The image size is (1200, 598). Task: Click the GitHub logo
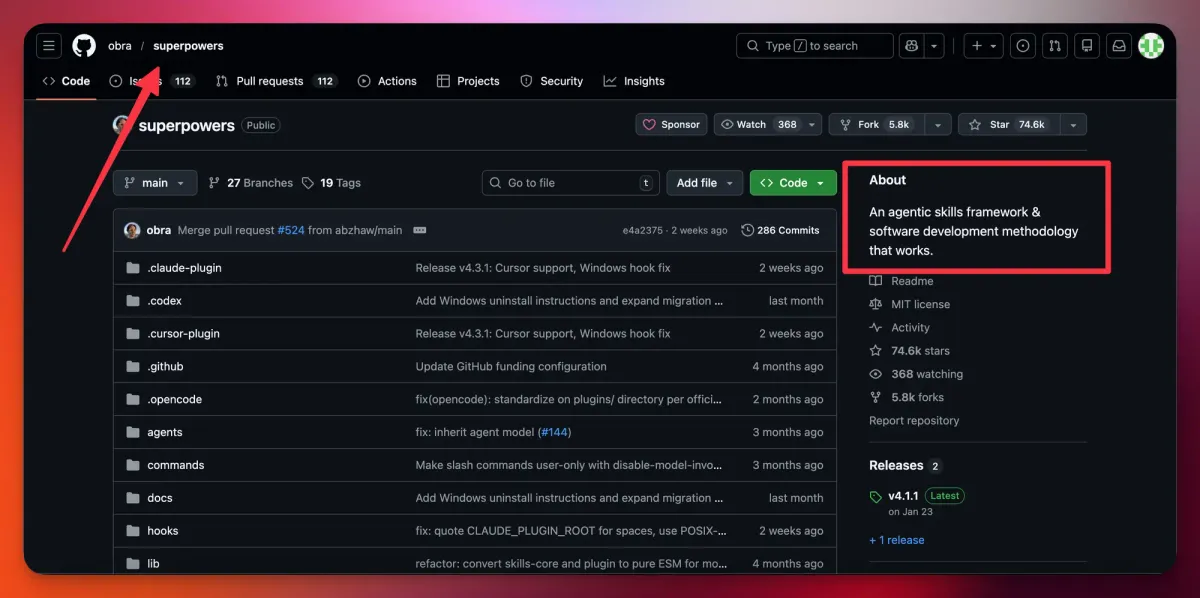click(83, 45)
